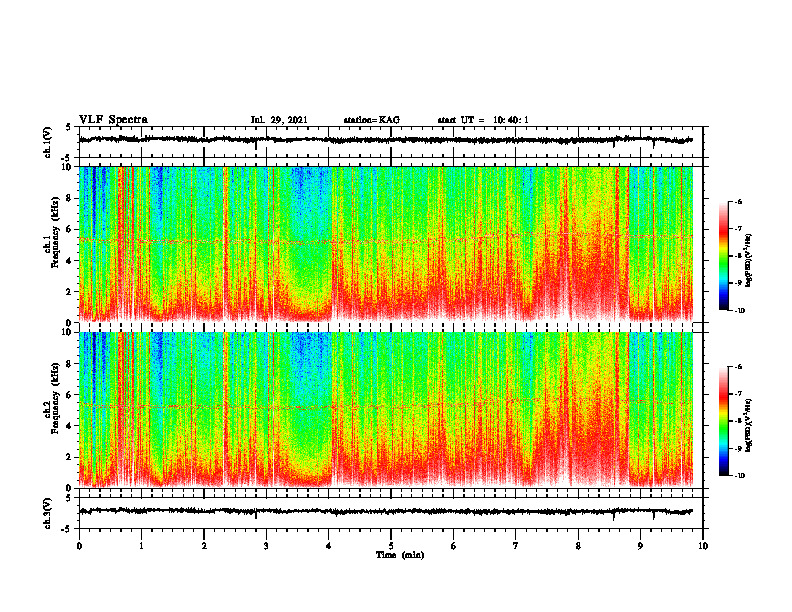Image resolution: width=792 pixels, height=612 pixels.
Task: Click the "4" kHz tick on ch.1 frequency axis
Action: tap(69, 261)
